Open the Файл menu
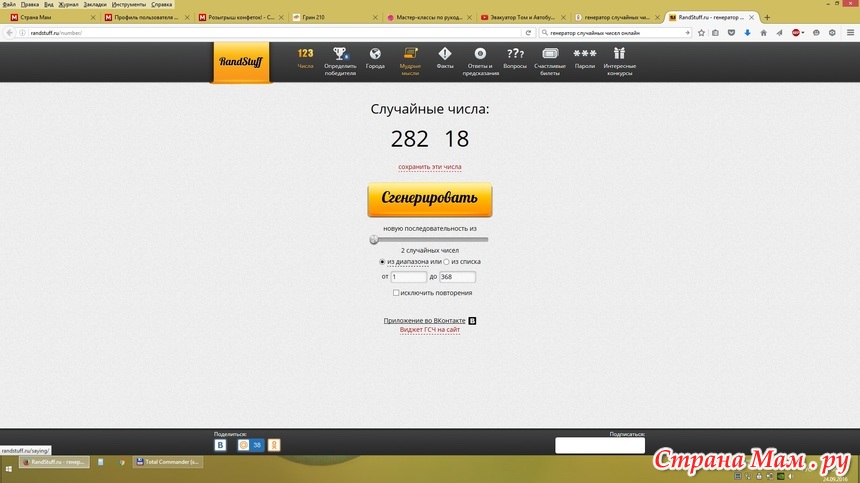860x483 pixels. click(9, 4)
